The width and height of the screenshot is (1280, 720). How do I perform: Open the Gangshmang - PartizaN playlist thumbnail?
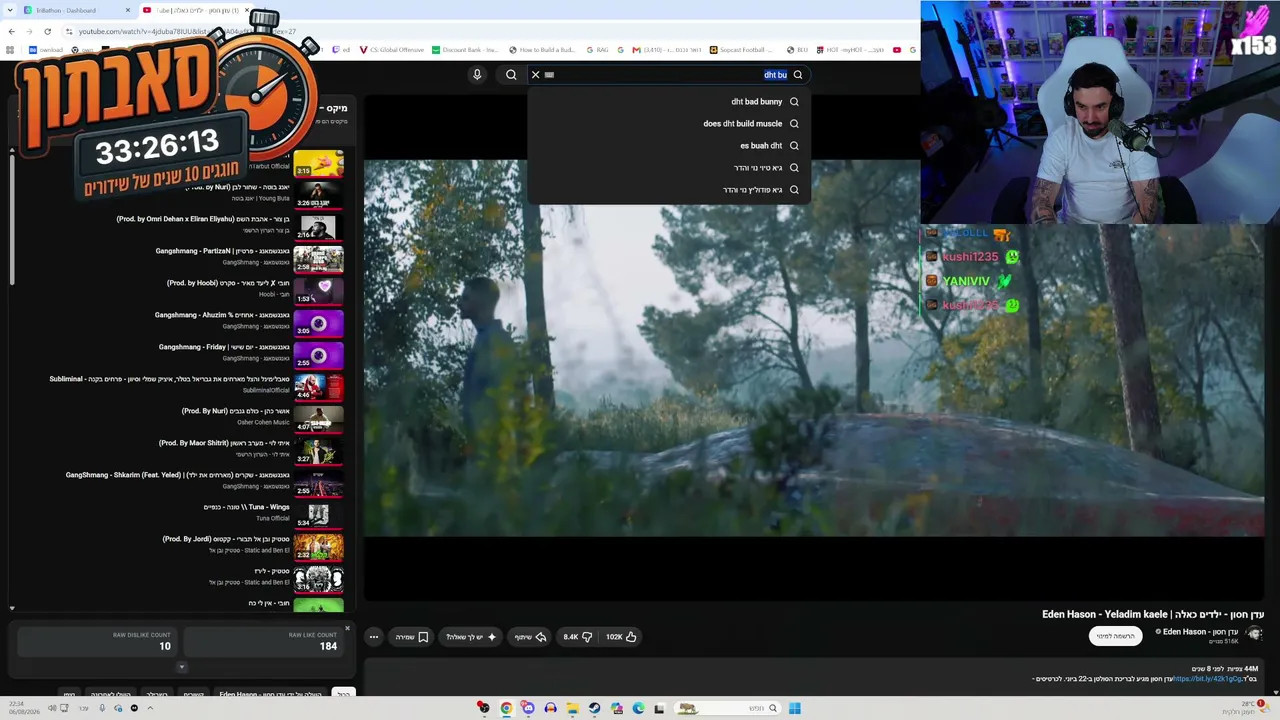[x=318, y=259]
